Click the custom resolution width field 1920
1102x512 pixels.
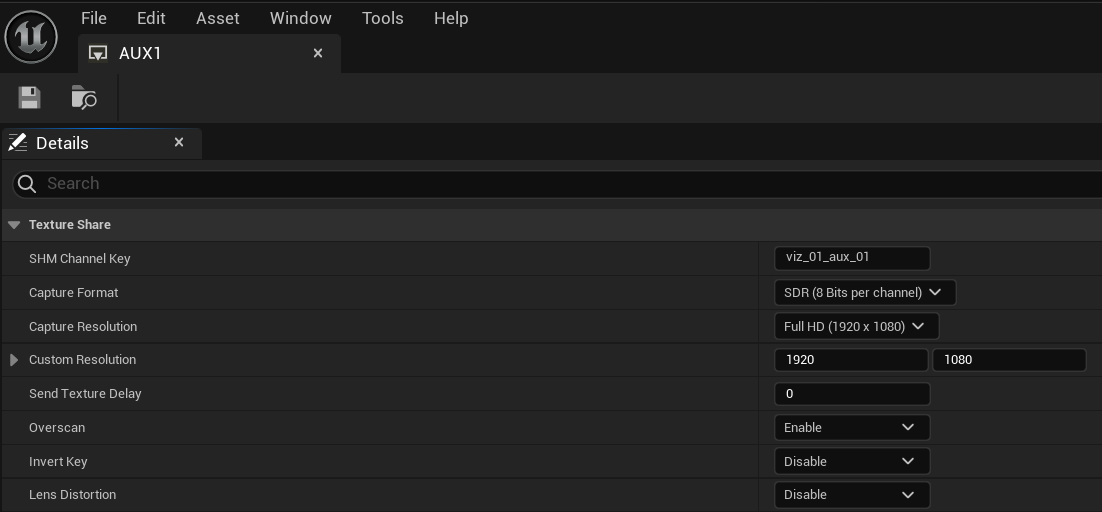coord(851,360)
